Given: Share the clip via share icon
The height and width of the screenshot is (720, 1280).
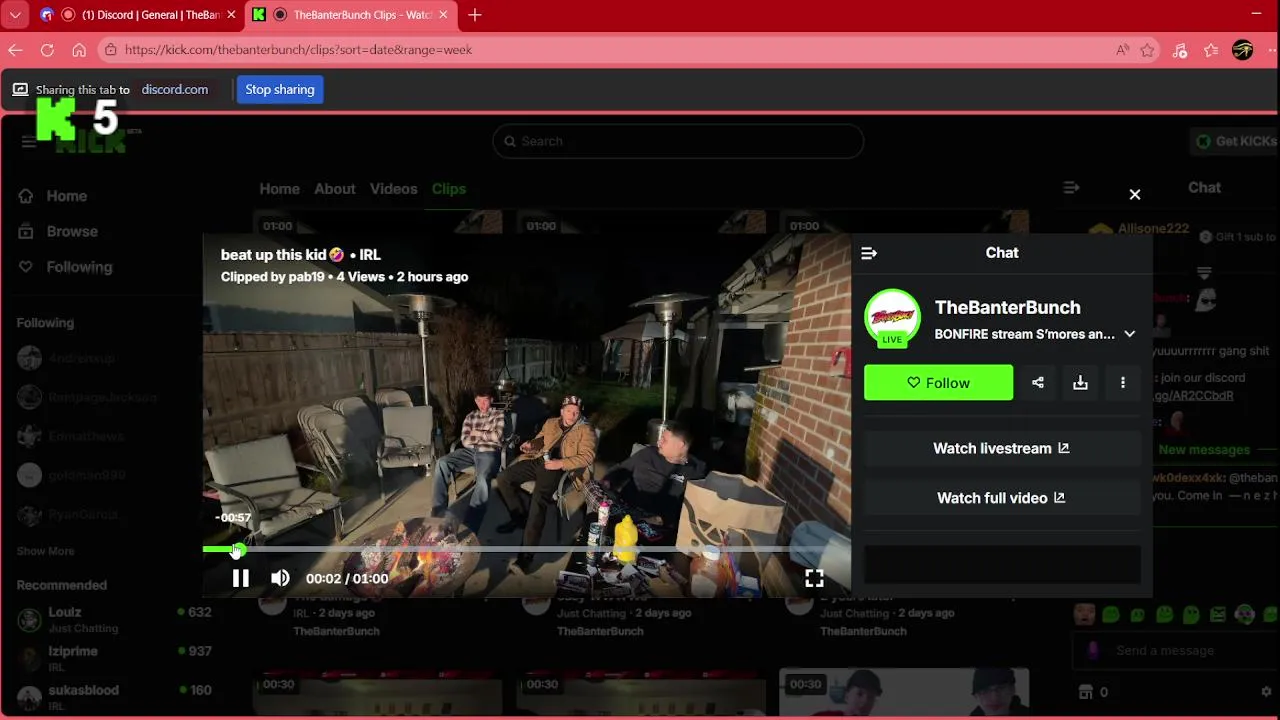Looking at the screenshot, I should pyautogui.click(x=1038, y=383).
